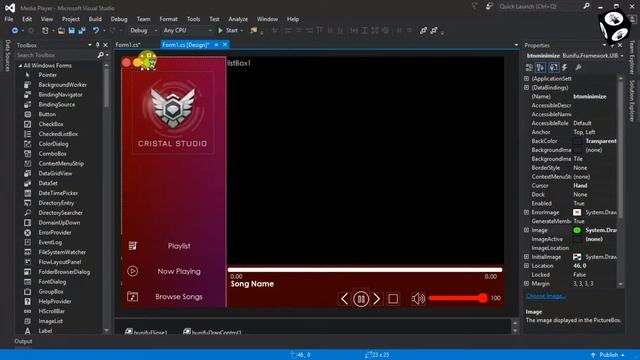Expand the Margin property
Viewport: 640px width, 360px height.
pyautogui.click(x=527, y=283)
